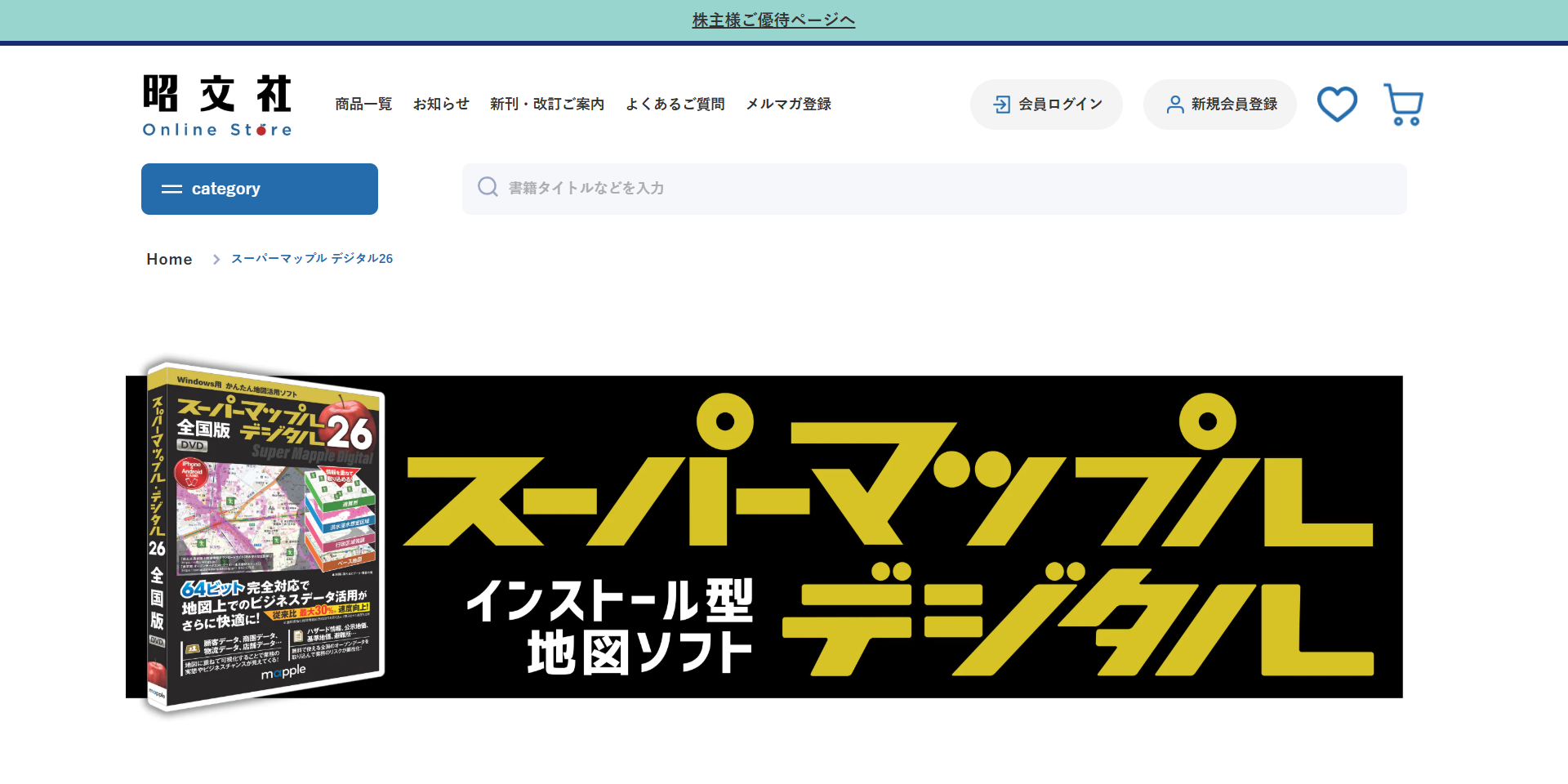This screenshot has height=784, width=1568.
Task: Select 新刊・改訂ご案内 in the navigation
Action: (x=546, y=104)
